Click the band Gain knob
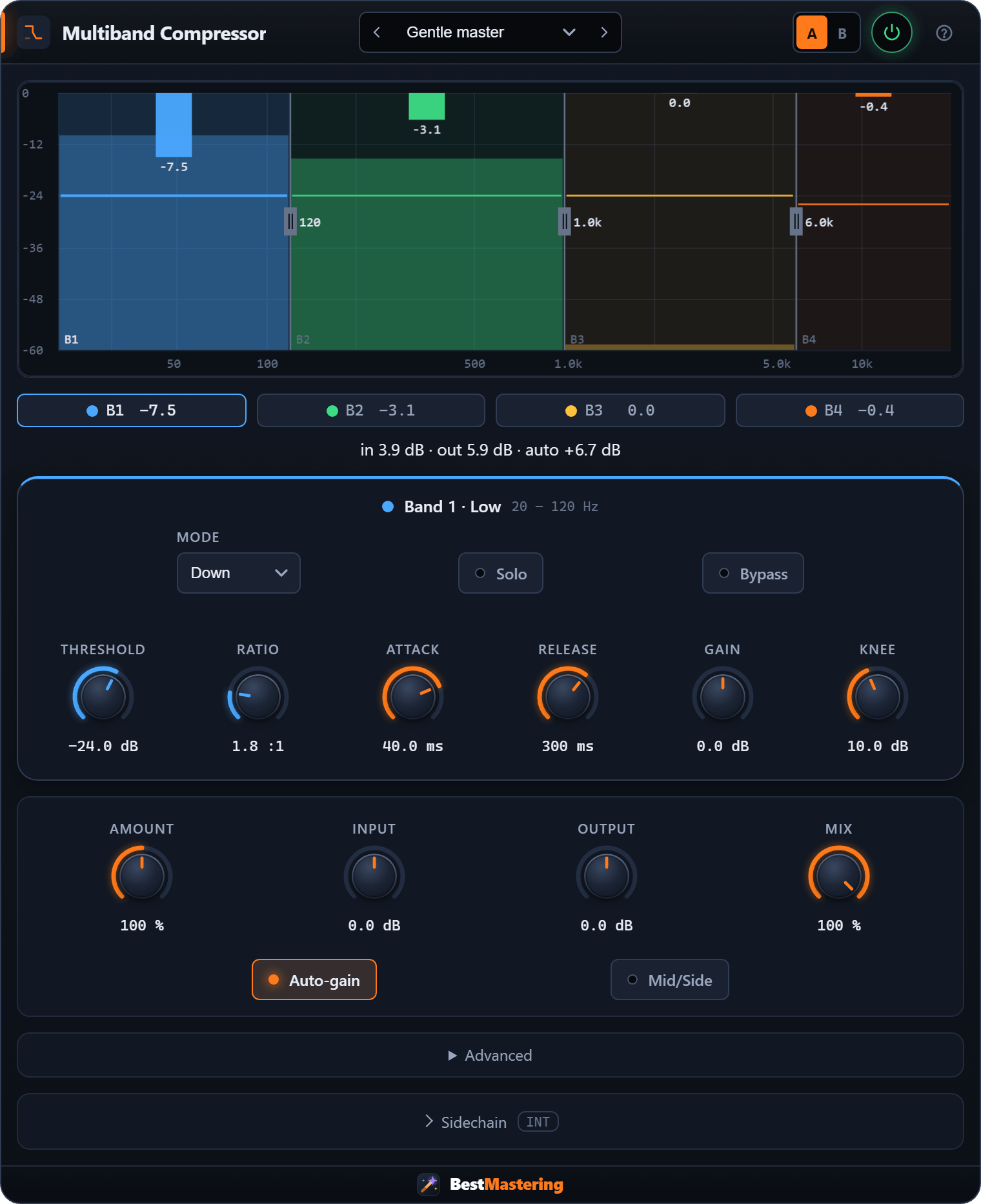This screenshot has height=1204, width=981. click(723, 697)
